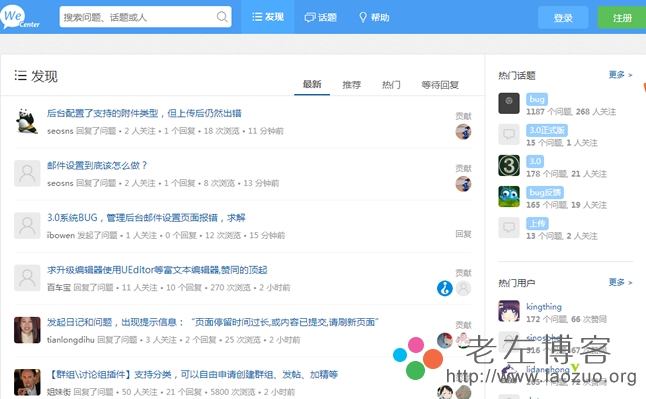Click kingthing's avatar image
The width and height of the screenshot is (646, 399).
tap(509, 311)
